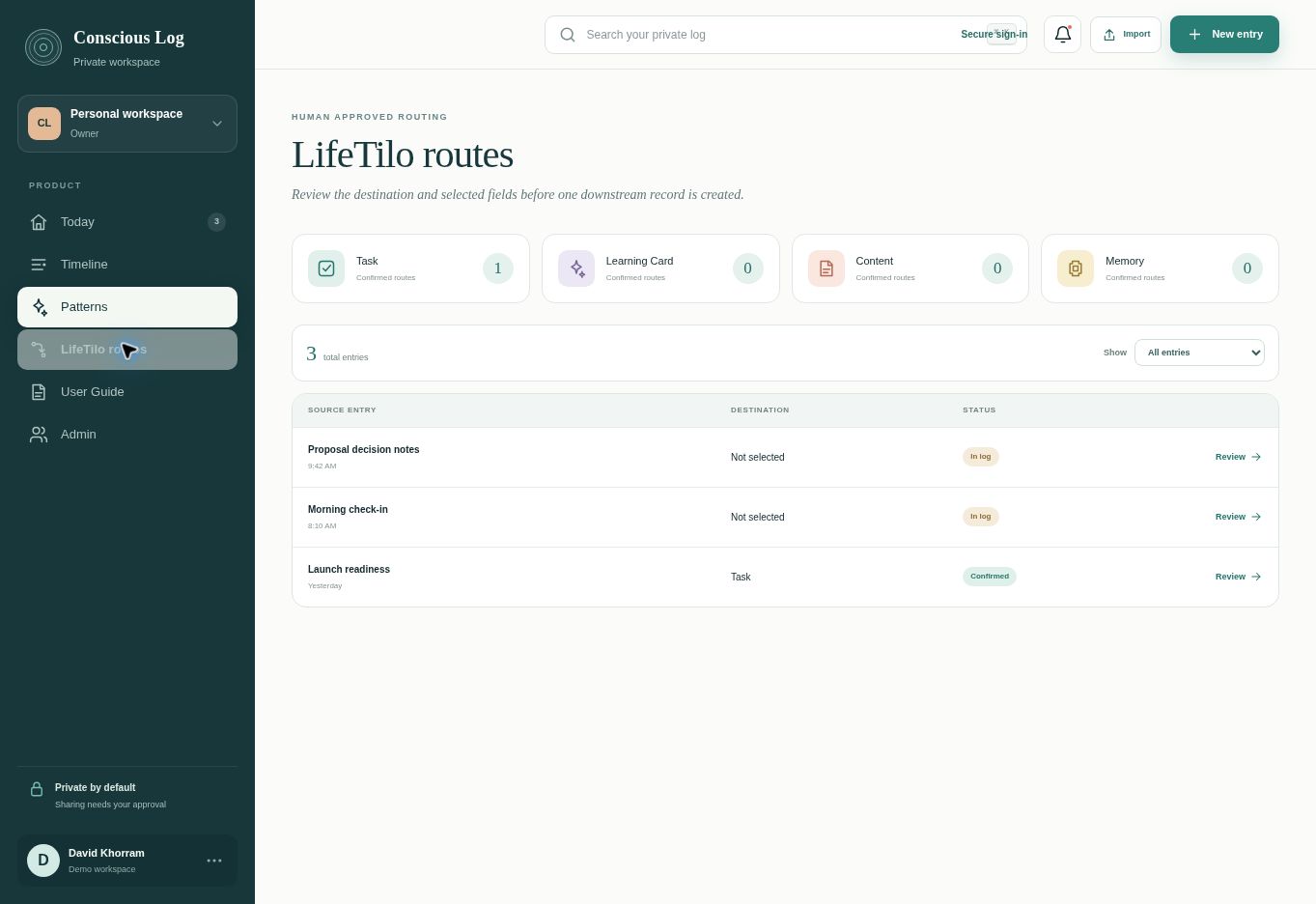Click the magnifier icon in the search bar
1316x904 pixels.
click(568, 35)
